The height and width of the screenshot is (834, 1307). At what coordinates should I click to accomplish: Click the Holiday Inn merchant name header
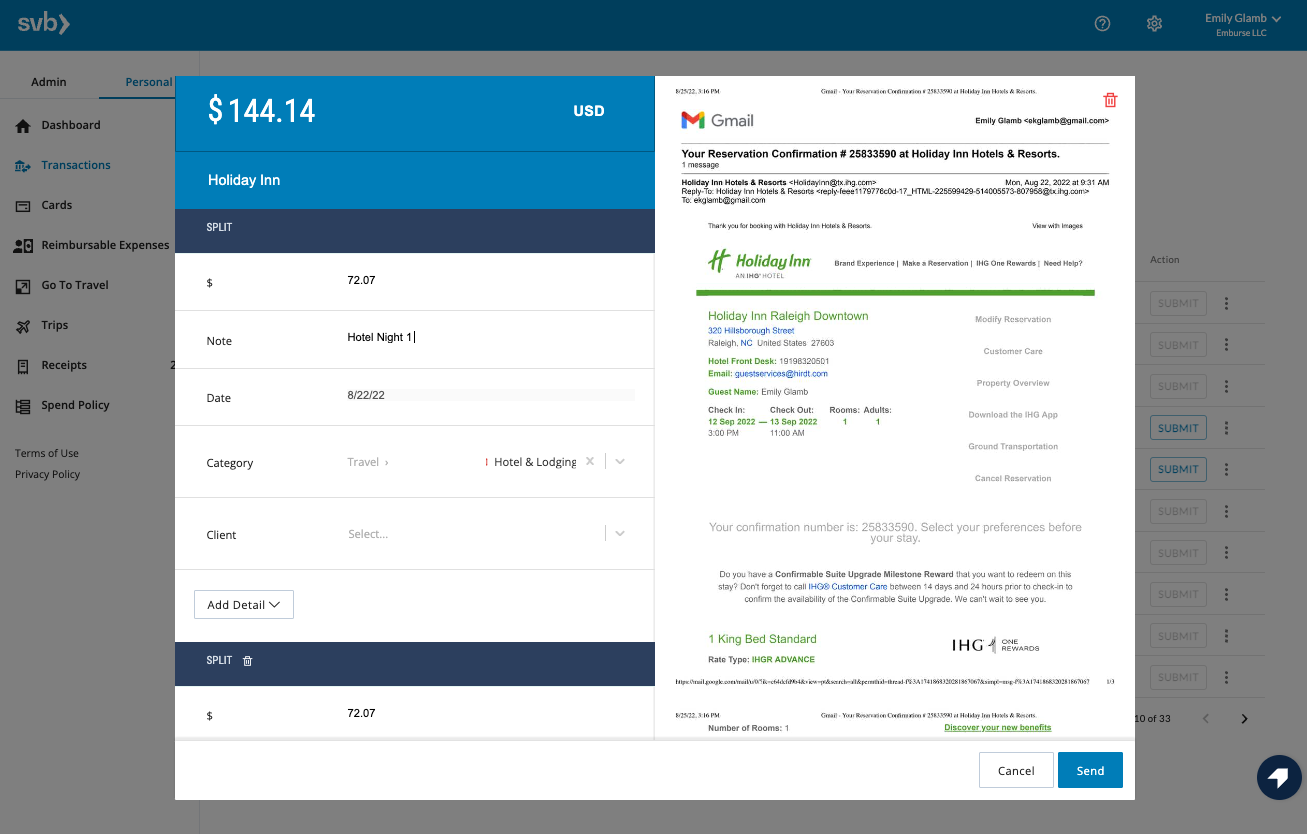point(244,180)
